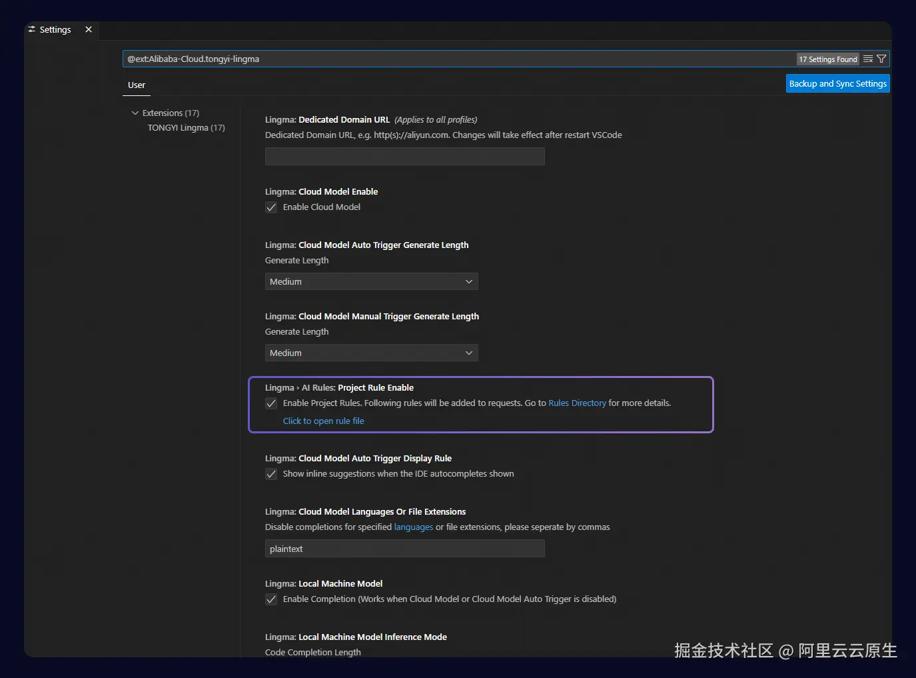Image resolution: width=916 pixels, height=678 pixels.
Task: Click Cloud Model Manual Trigger Generate Length title
Action: pos(372,317)
